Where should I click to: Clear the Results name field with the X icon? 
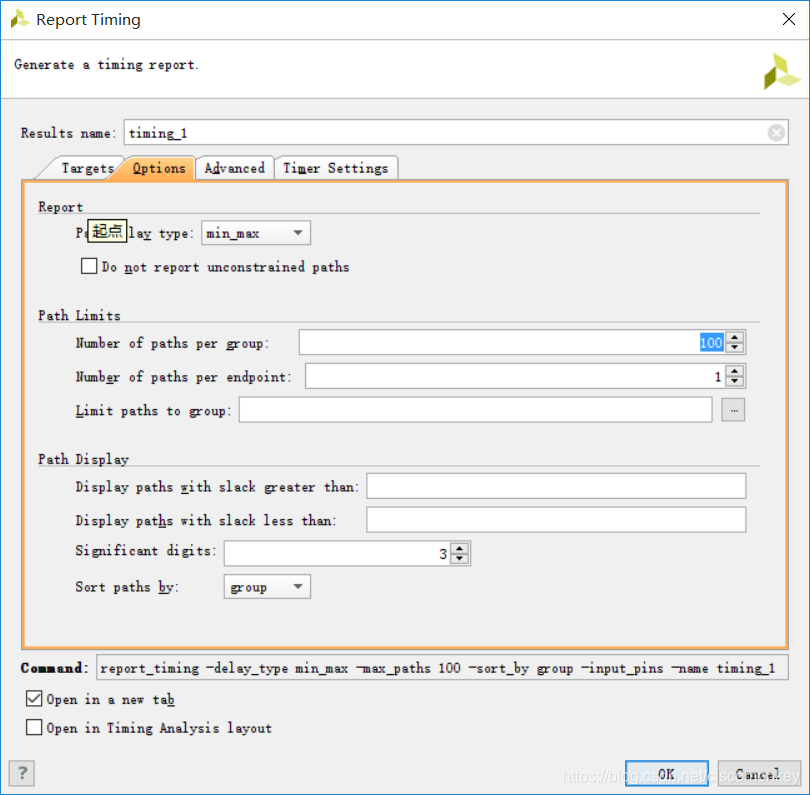776,133
